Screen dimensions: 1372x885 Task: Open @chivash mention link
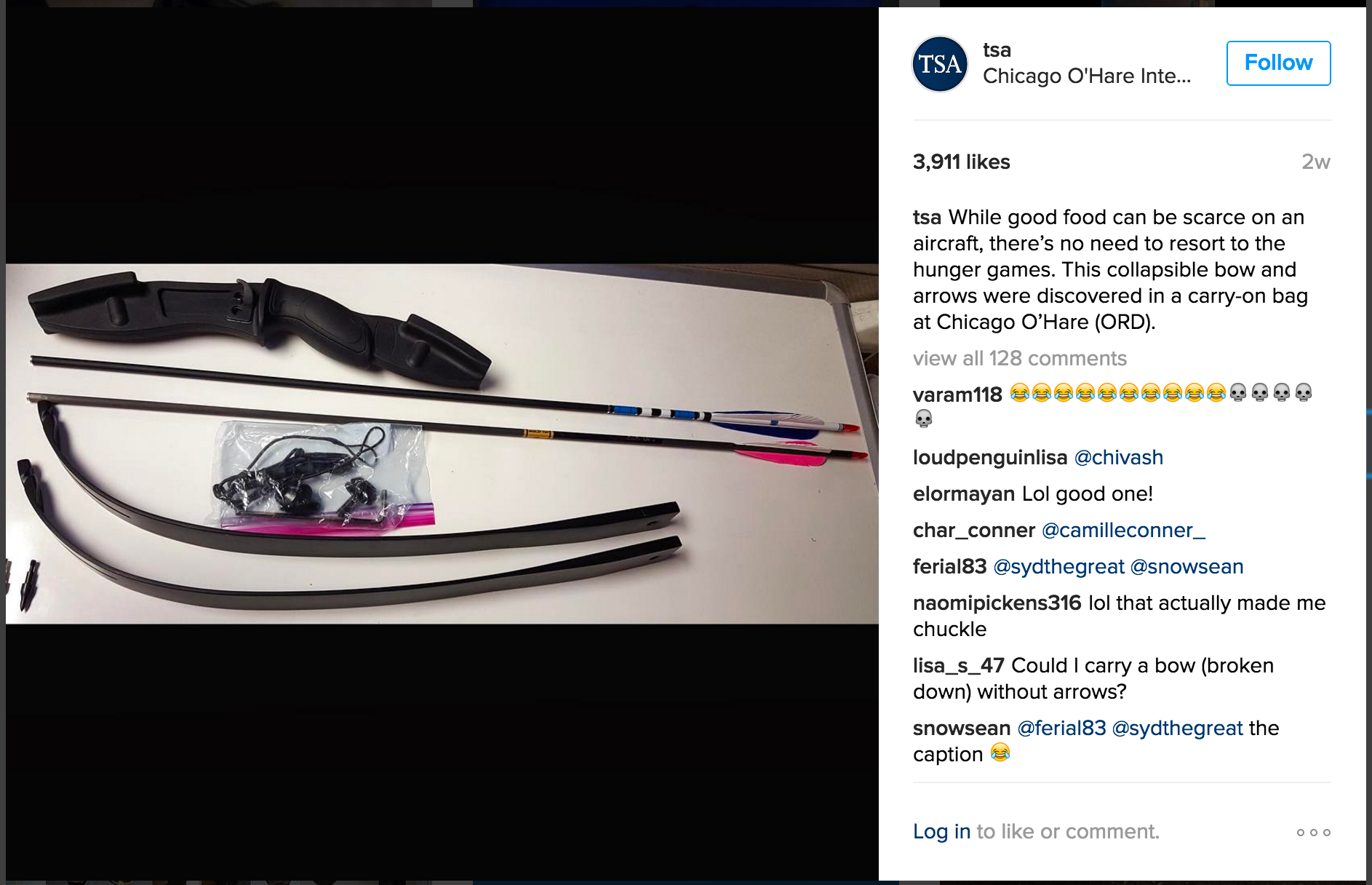pyautogui.click(x=1118, y=457)
